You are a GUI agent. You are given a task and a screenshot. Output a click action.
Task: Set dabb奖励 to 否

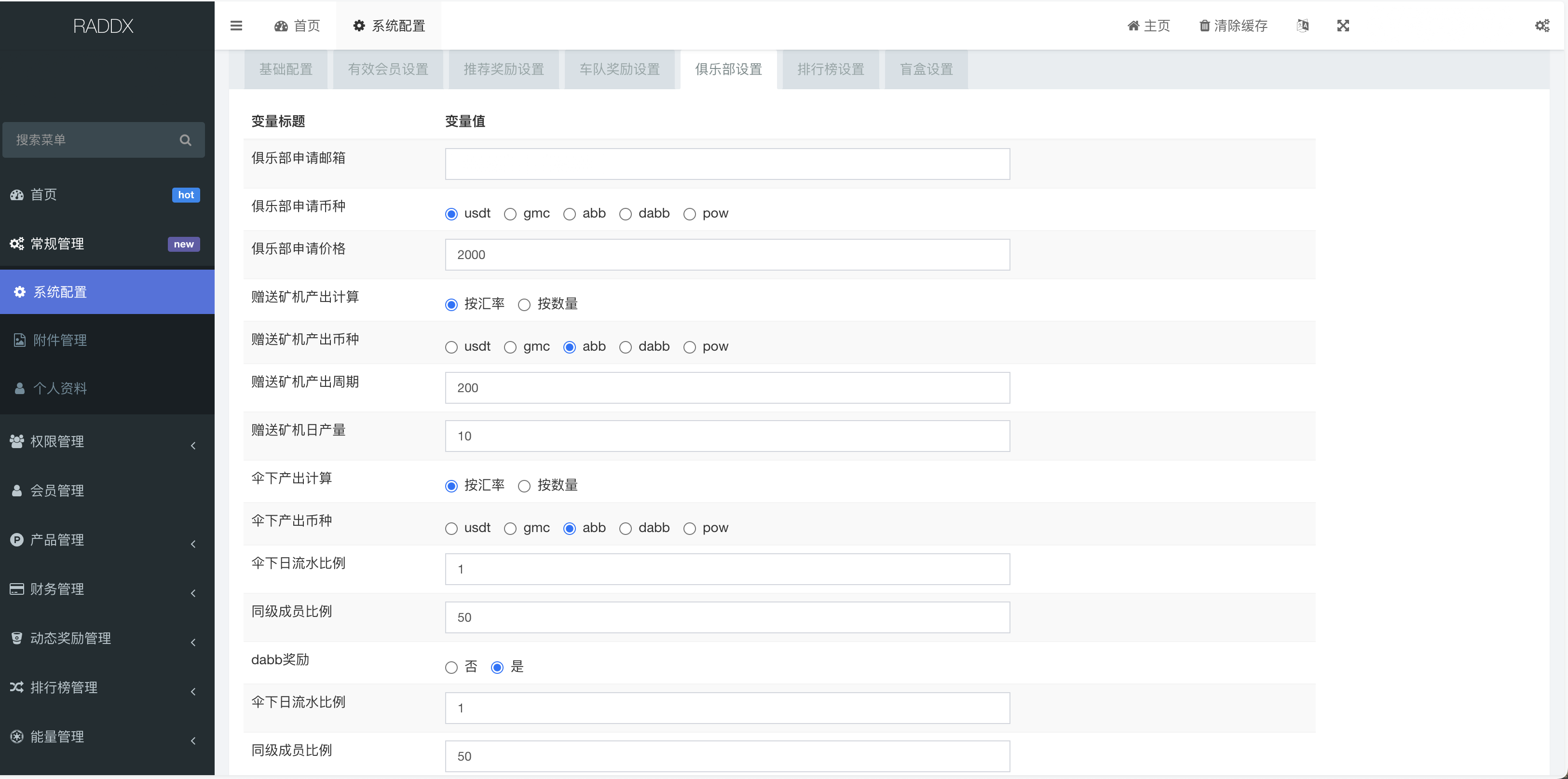click(451, 667)
